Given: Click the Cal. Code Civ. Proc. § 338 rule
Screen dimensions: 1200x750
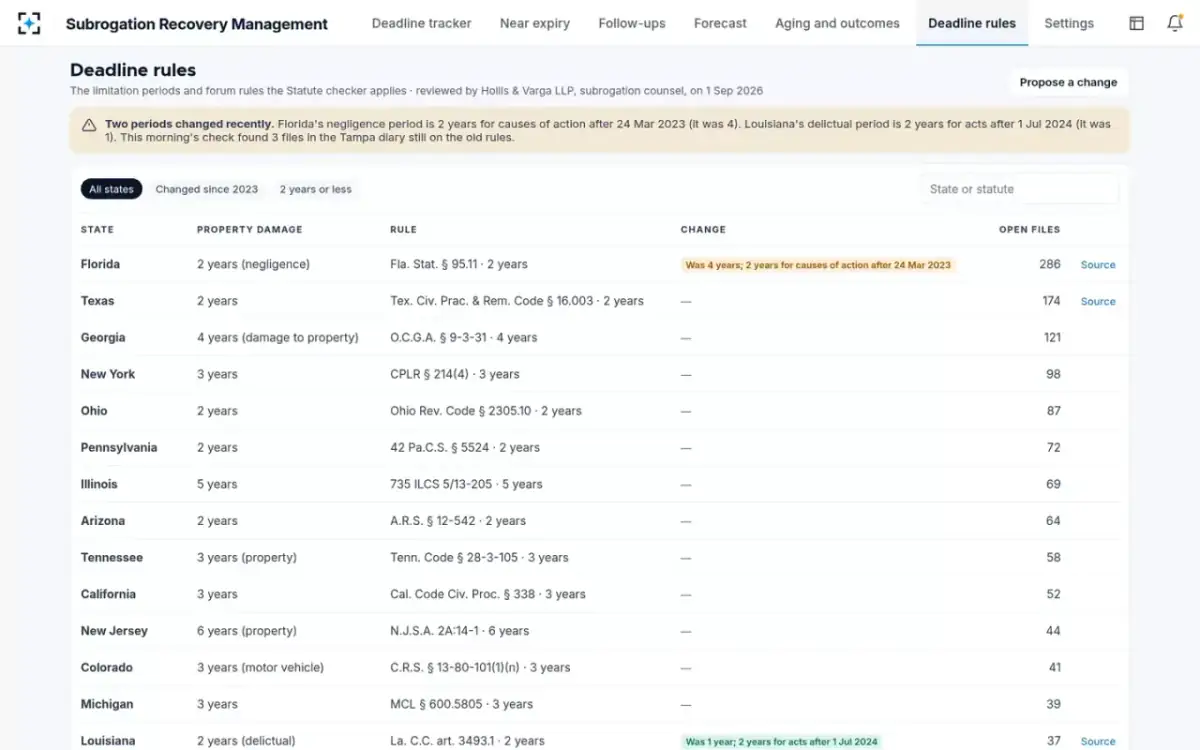Looking at the screenshot, I should pyautogui.click(x=488, y=594).
